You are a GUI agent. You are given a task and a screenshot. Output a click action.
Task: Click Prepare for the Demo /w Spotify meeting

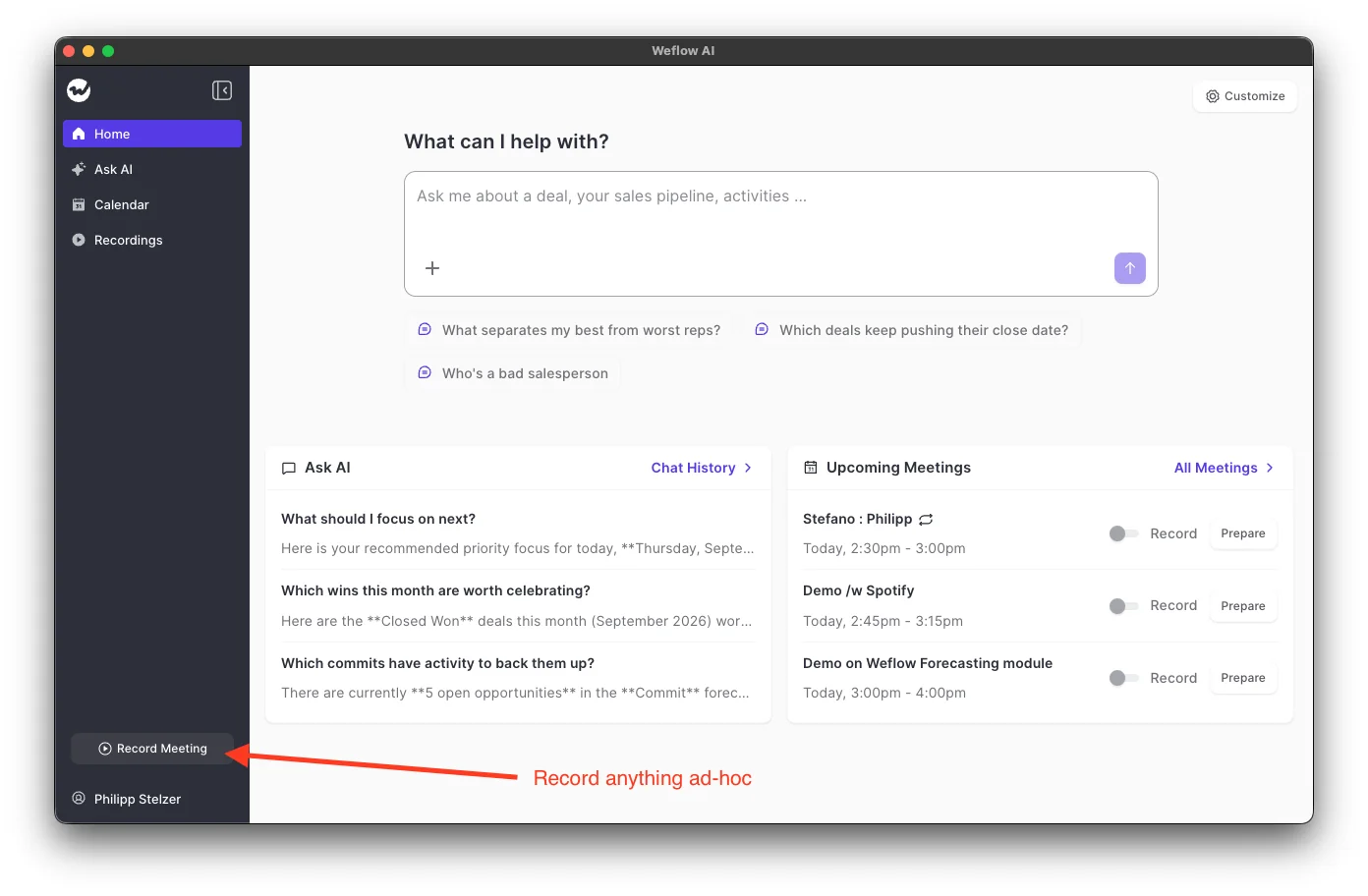[1243, 606]
